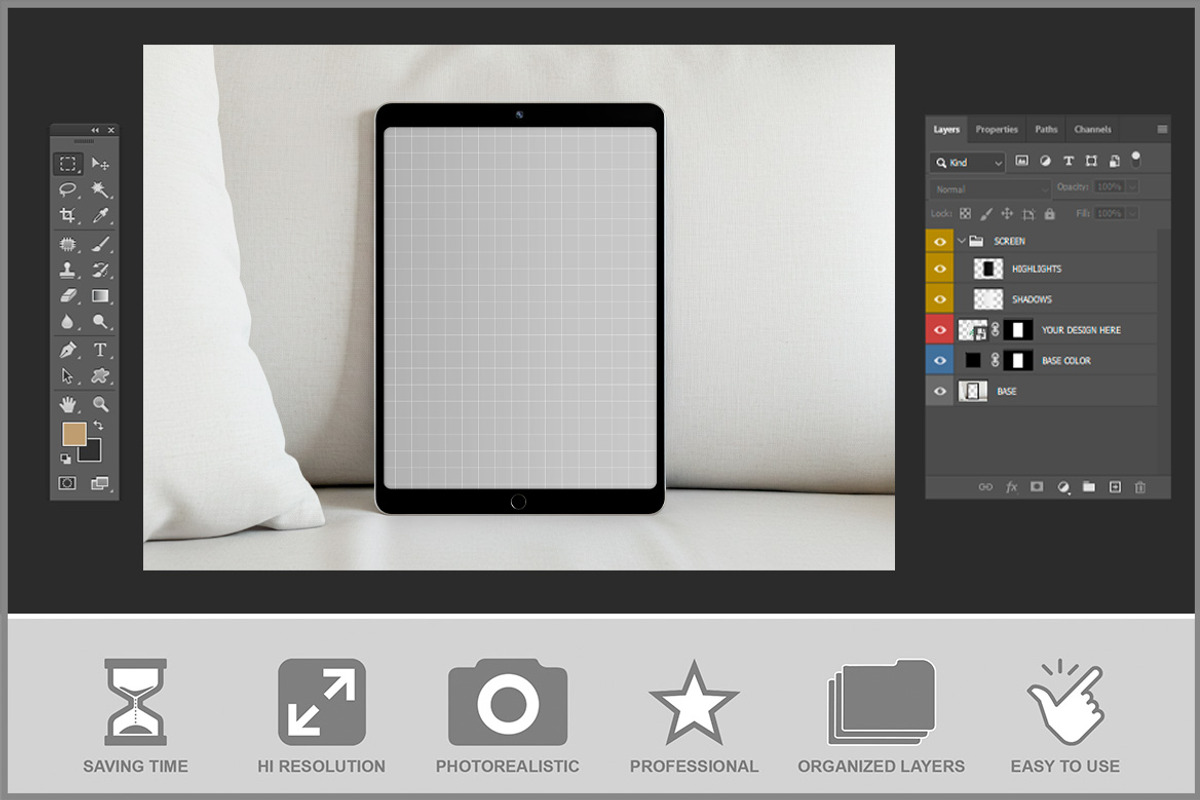Lock all layer attributes with padlock
Screen dimensions: 1200x800
(1049, 213)
